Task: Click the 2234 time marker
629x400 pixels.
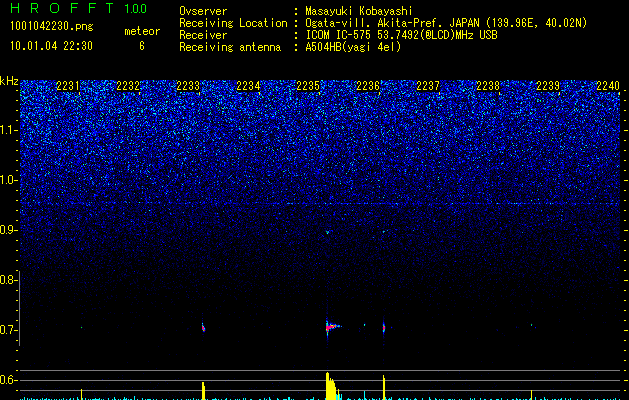Action: [248, 86]
